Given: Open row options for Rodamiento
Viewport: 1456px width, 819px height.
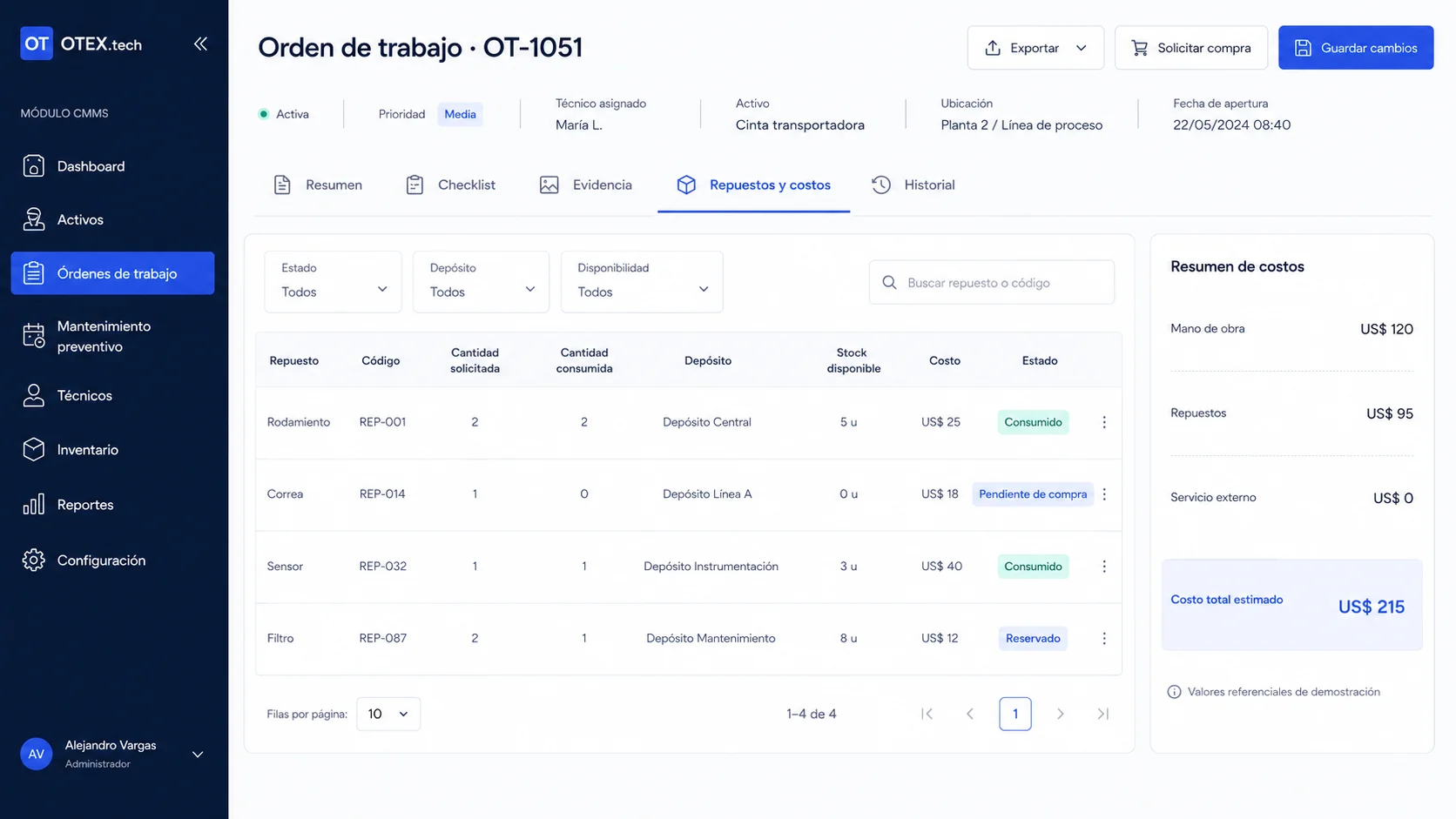Looking at the screenshot, I should coord(1104,422).
